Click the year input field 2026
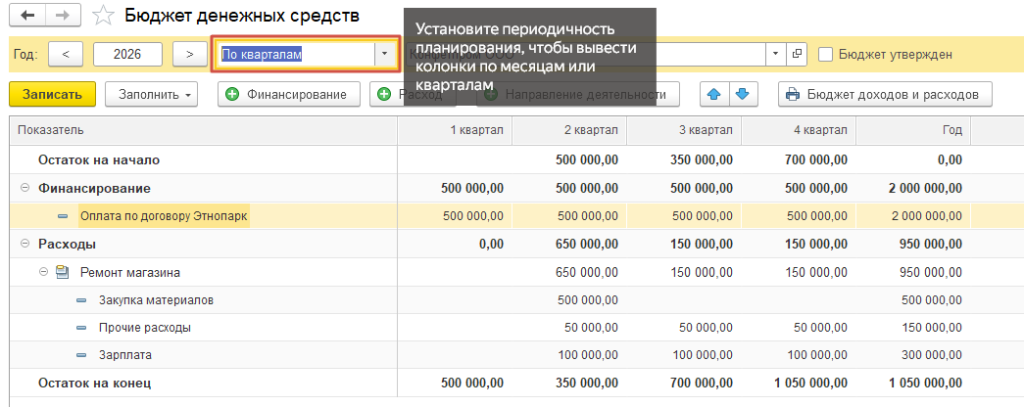 [128, 54]
